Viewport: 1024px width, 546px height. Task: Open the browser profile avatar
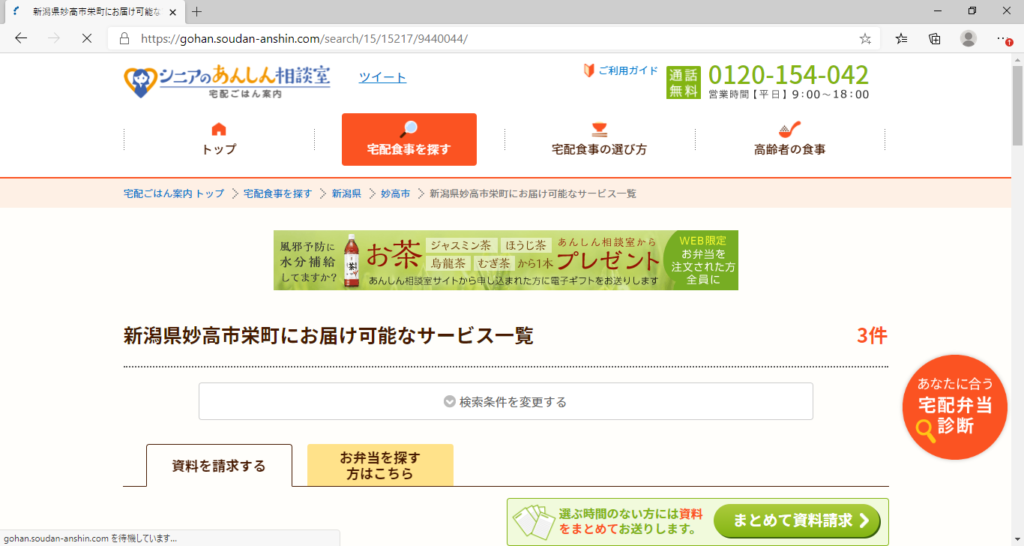(x=968, y=39)
